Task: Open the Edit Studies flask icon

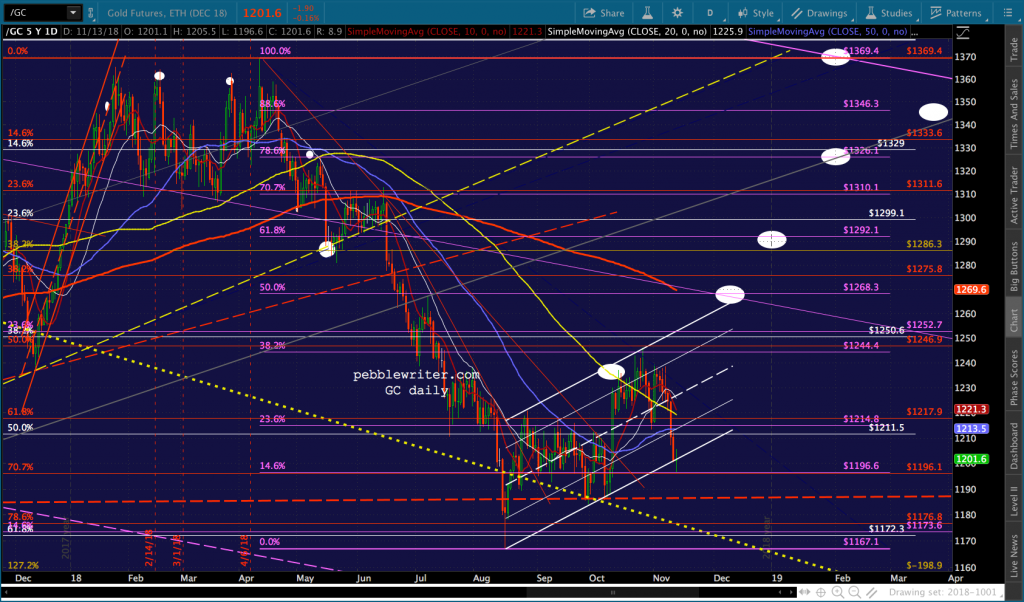Action: (x=647, y=12)
